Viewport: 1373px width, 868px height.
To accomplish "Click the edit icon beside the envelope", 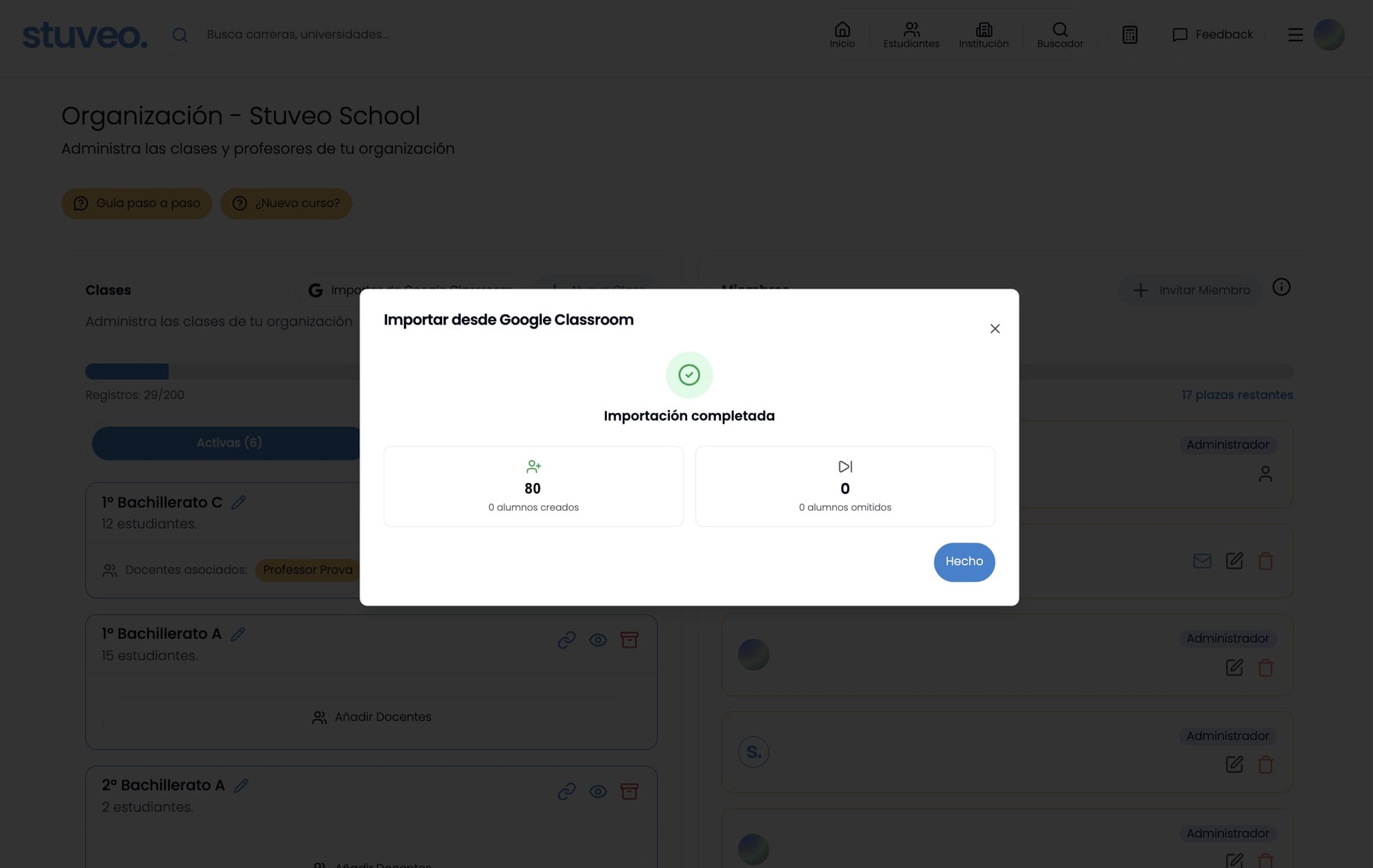I will (x=1234, y=561).
